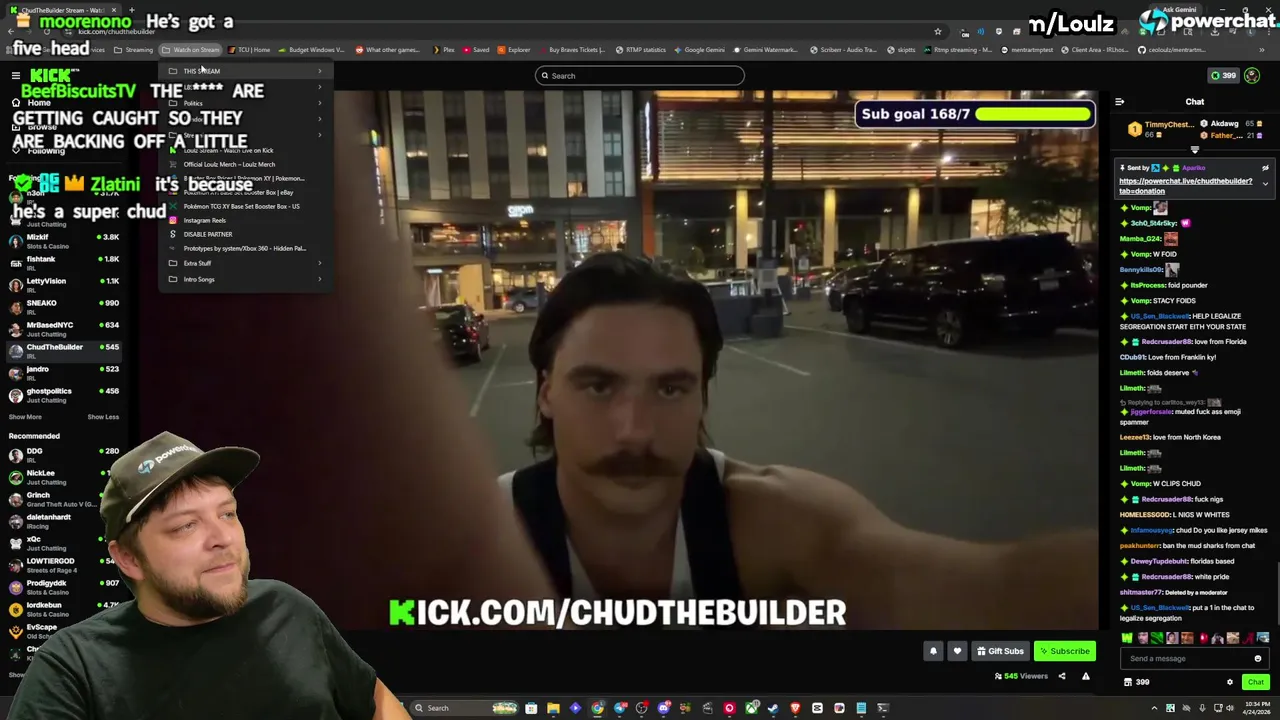The height and width of the screenshot is (720, 1280).
Task: Open LettyVision channel in sidebar
Action: coord(64,285)
